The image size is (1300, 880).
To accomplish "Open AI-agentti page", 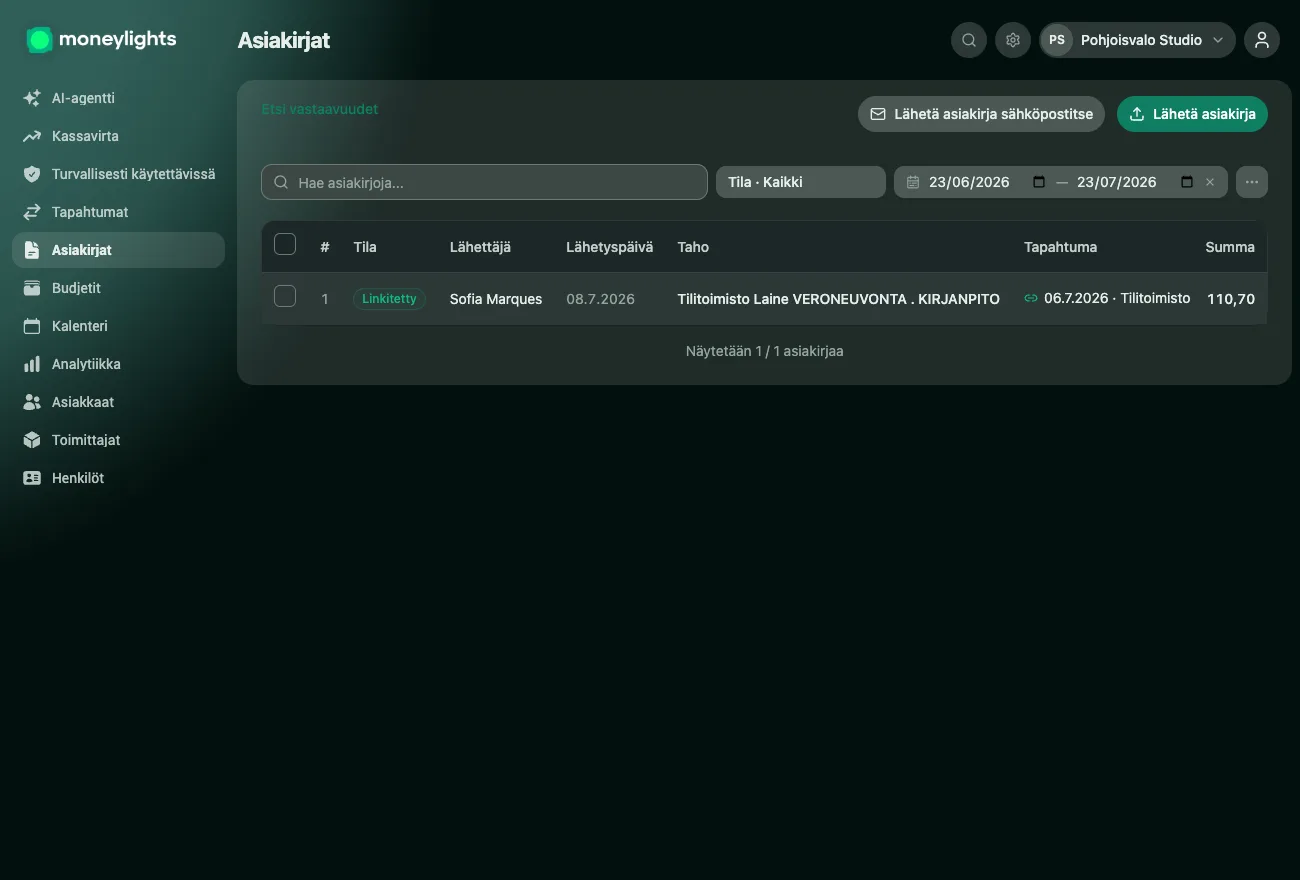I will click(118, 98).
